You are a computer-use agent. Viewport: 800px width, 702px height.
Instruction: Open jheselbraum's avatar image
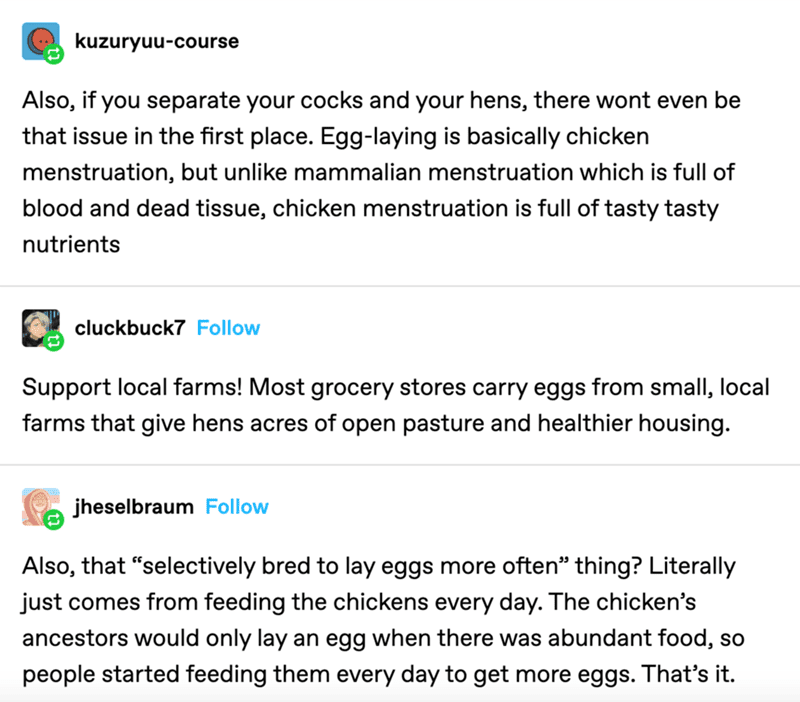[x=41, y=507]
